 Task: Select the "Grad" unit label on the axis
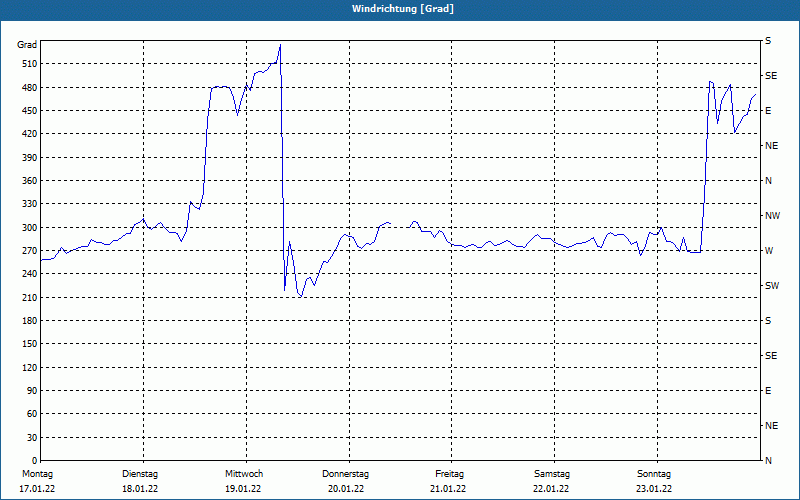[27, 45]
